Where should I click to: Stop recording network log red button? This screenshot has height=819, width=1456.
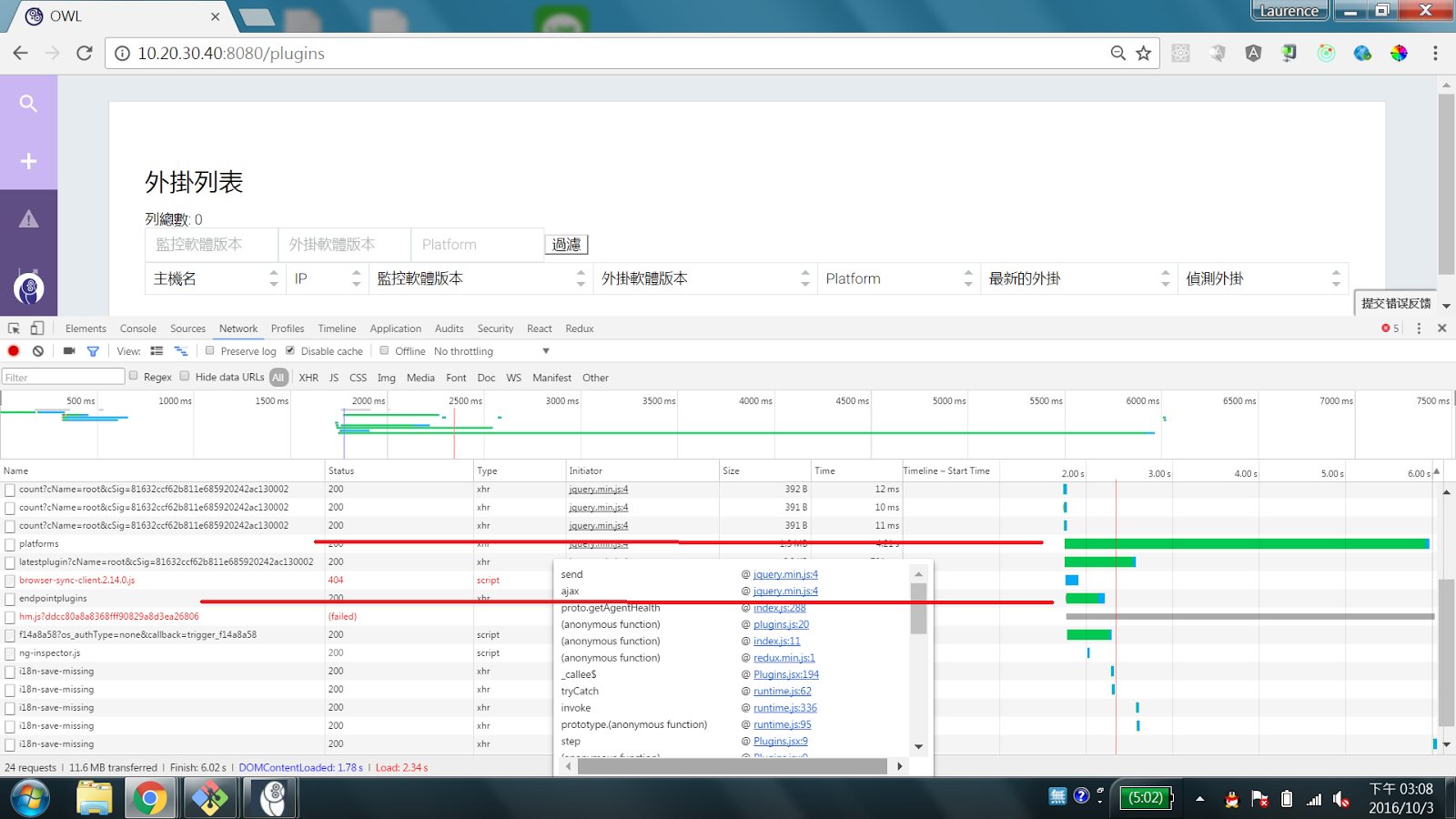pos(14,350)
